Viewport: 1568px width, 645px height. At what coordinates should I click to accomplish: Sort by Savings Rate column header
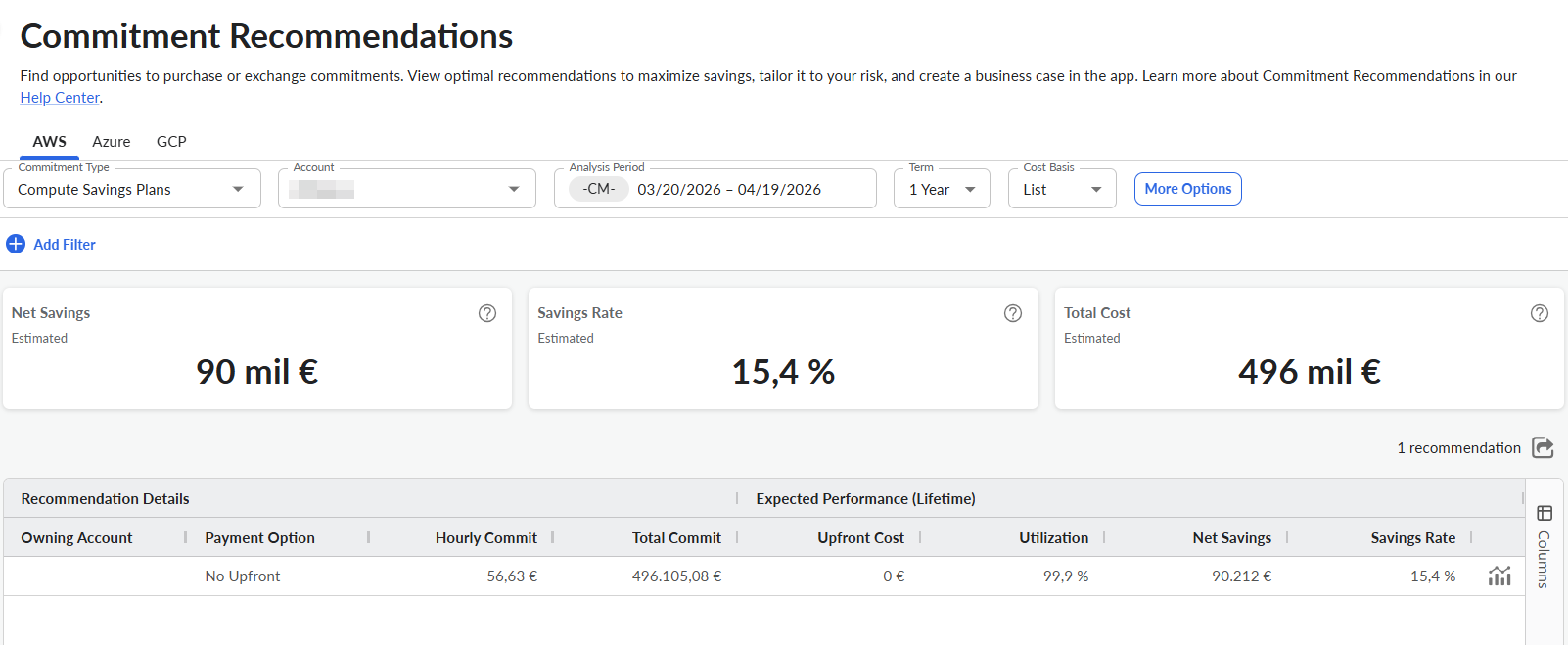(1413, 537)
